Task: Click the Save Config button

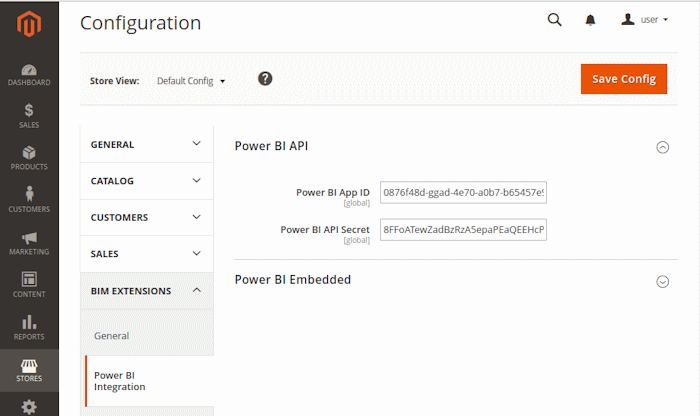Action: pyautogui.click(x=624, y=79)
